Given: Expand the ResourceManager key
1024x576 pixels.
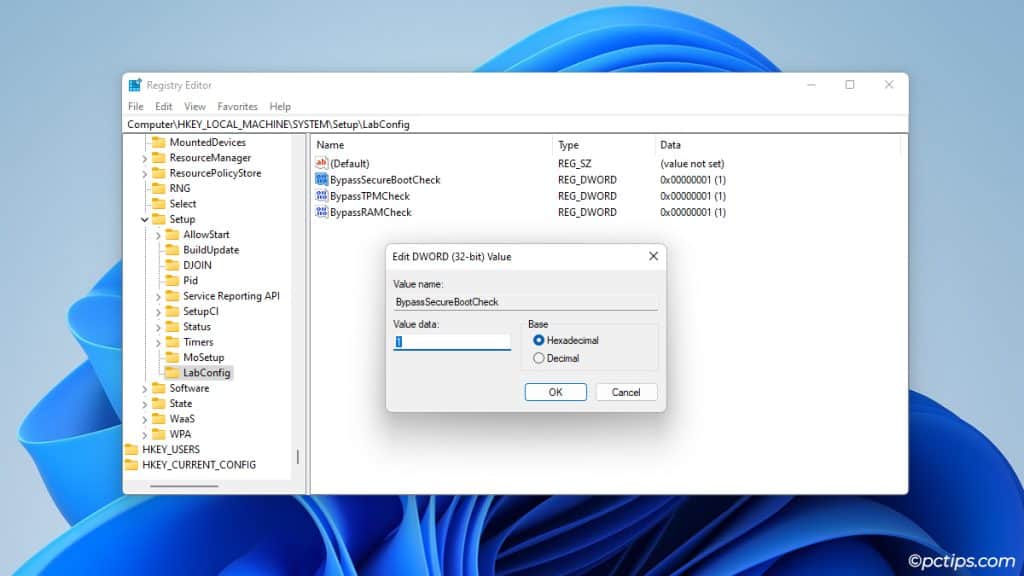Looking at the screenshot, I should pyautogui.click(x=143, y=157).
